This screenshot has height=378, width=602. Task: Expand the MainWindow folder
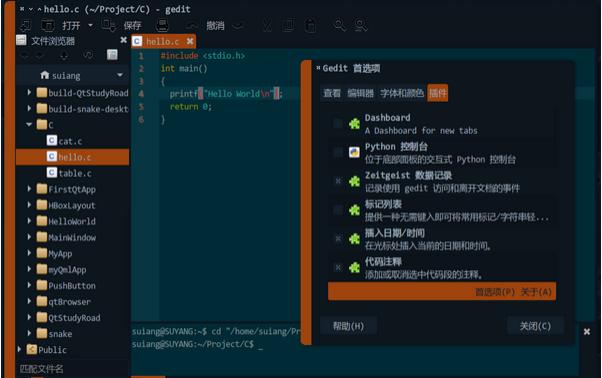click(29, 237)
